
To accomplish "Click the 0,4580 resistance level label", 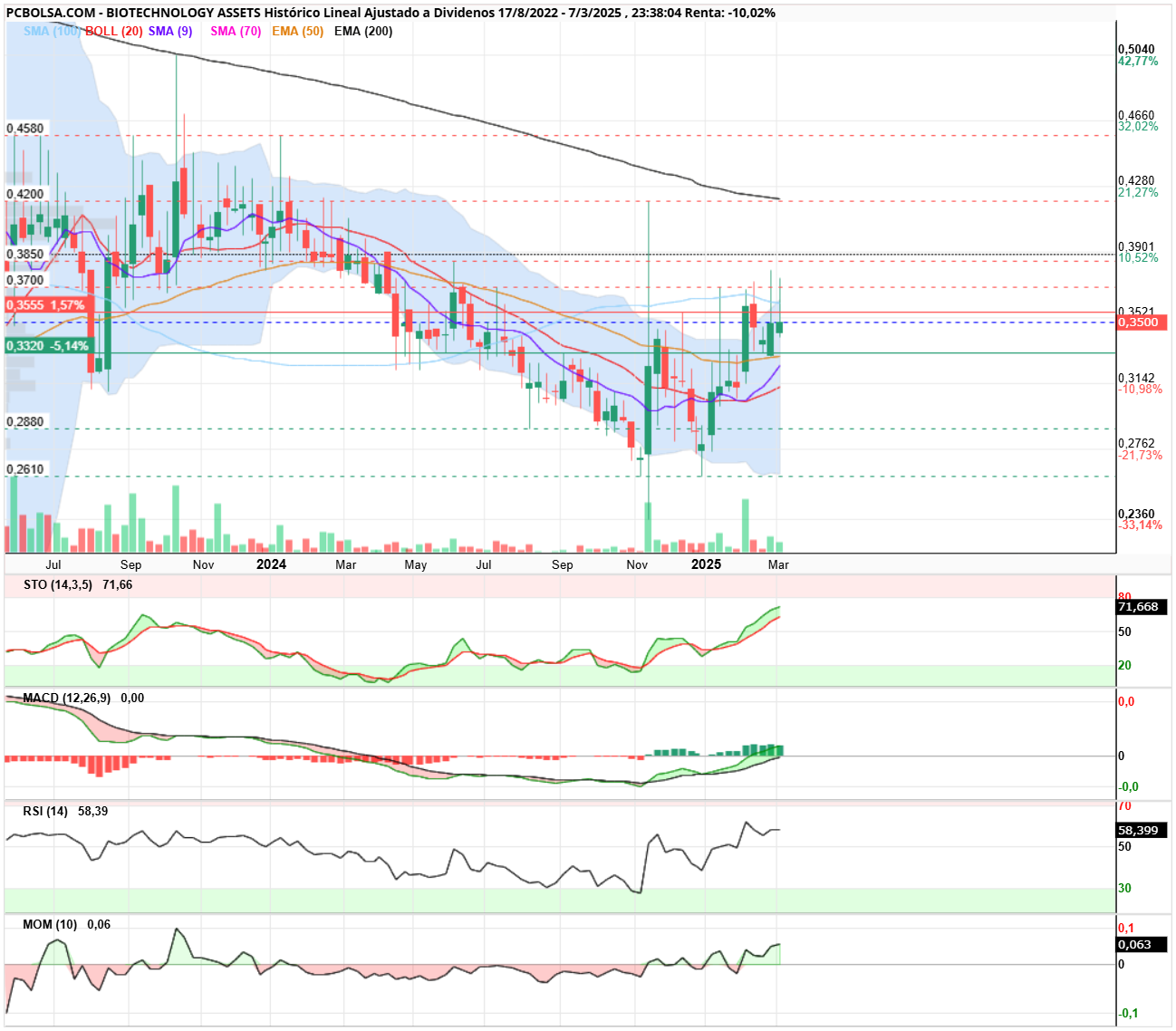I will [25, 129].
